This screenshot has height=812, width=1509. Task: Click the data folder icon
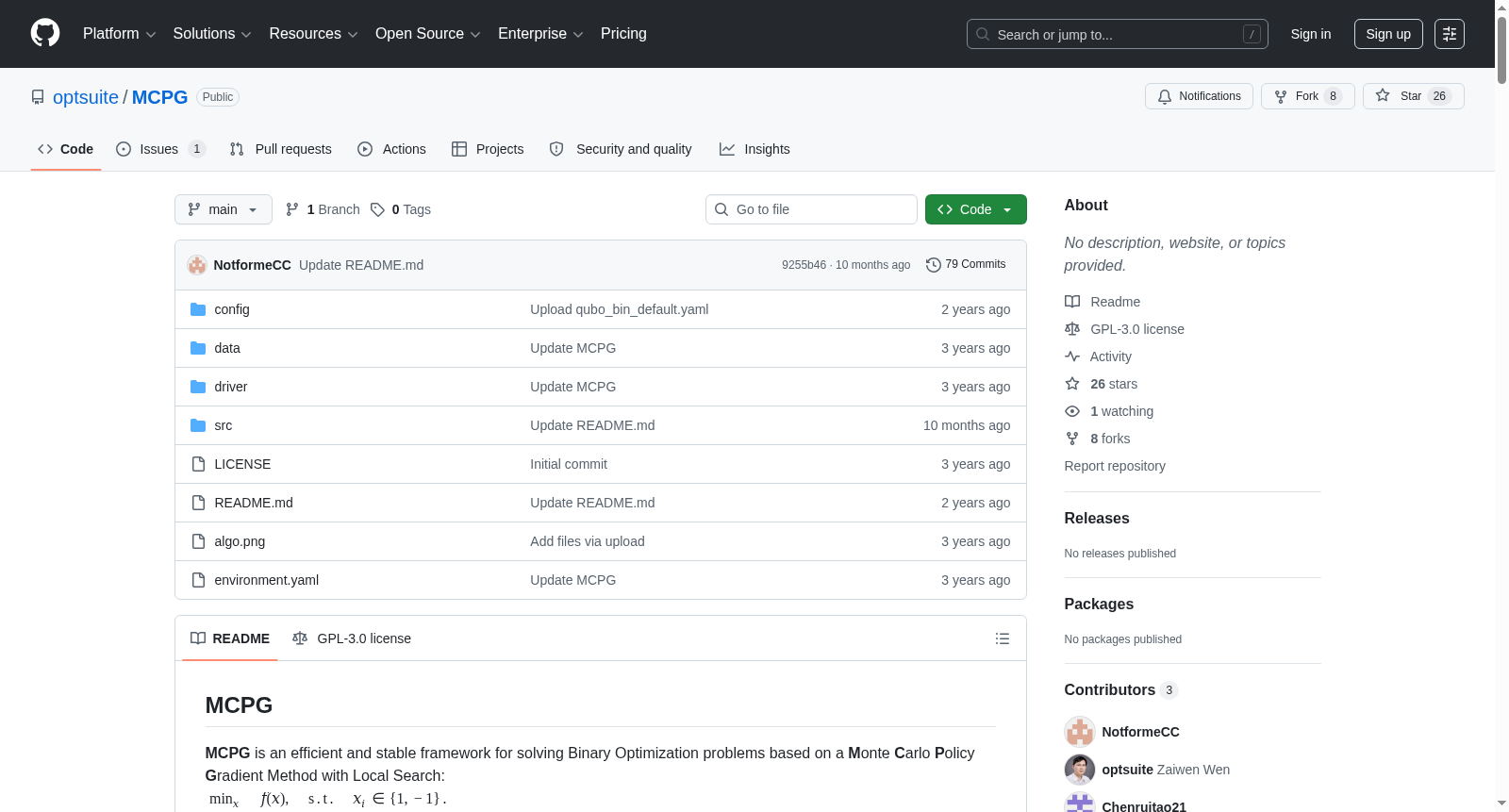click(198, 348)
